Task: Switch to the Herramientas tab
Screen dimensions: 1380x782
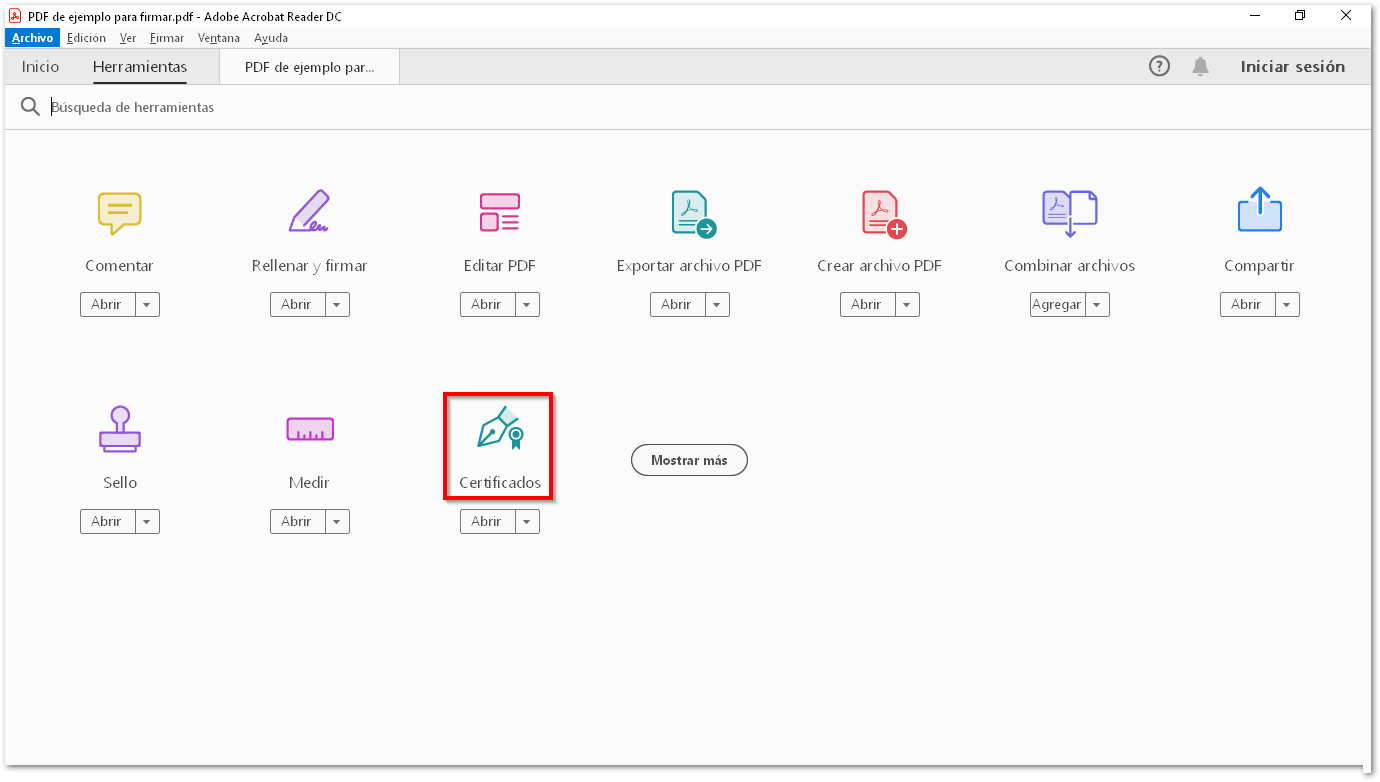Action: coord(140,67)
